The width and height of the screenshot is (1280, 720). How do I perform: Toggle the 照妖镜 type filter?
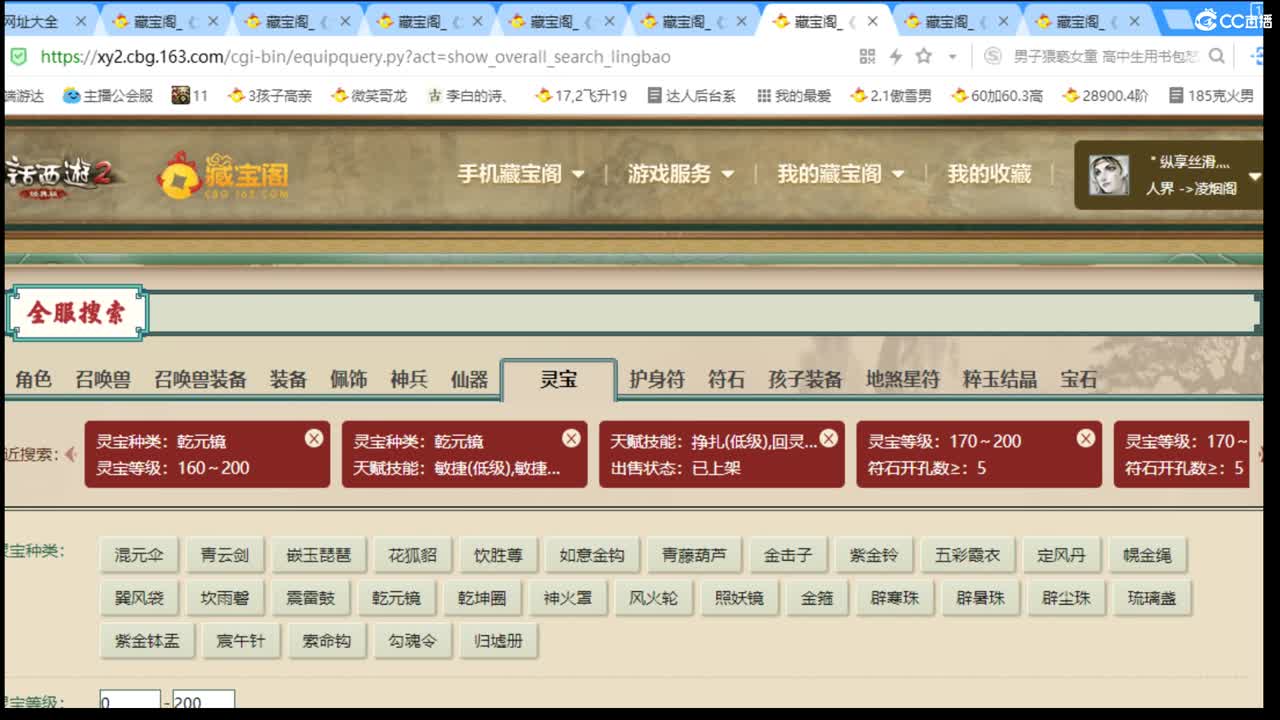tap(739, 598)
